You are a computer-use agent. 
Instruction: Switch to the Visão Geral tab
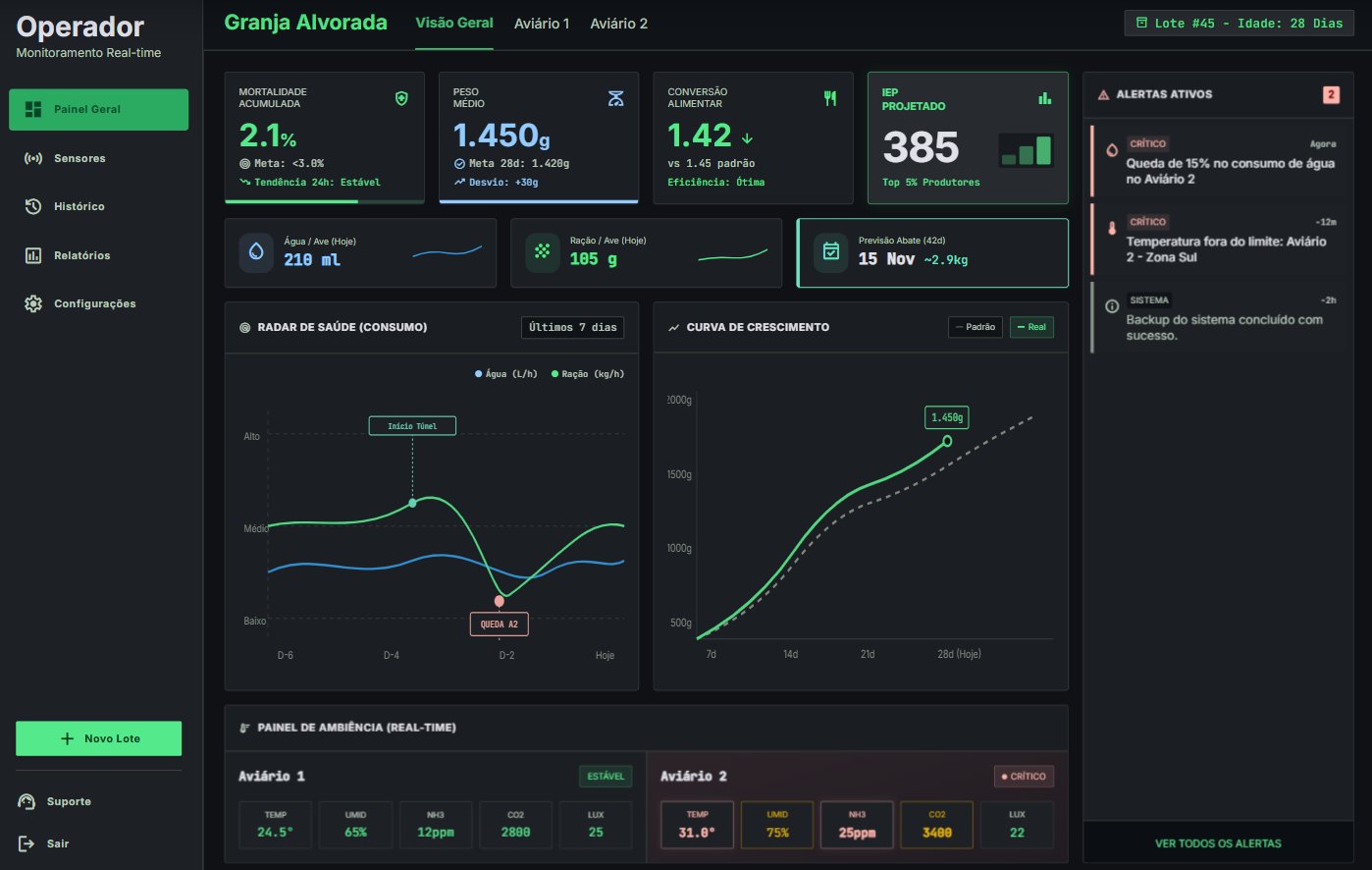point(454,24)
